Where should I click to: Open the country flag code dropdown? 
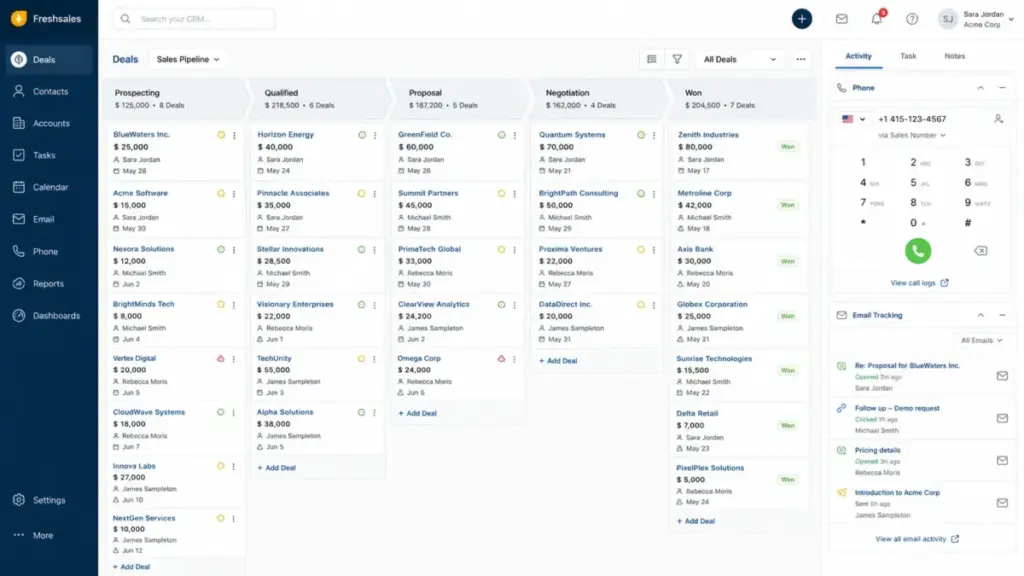(x=854, y=119)
